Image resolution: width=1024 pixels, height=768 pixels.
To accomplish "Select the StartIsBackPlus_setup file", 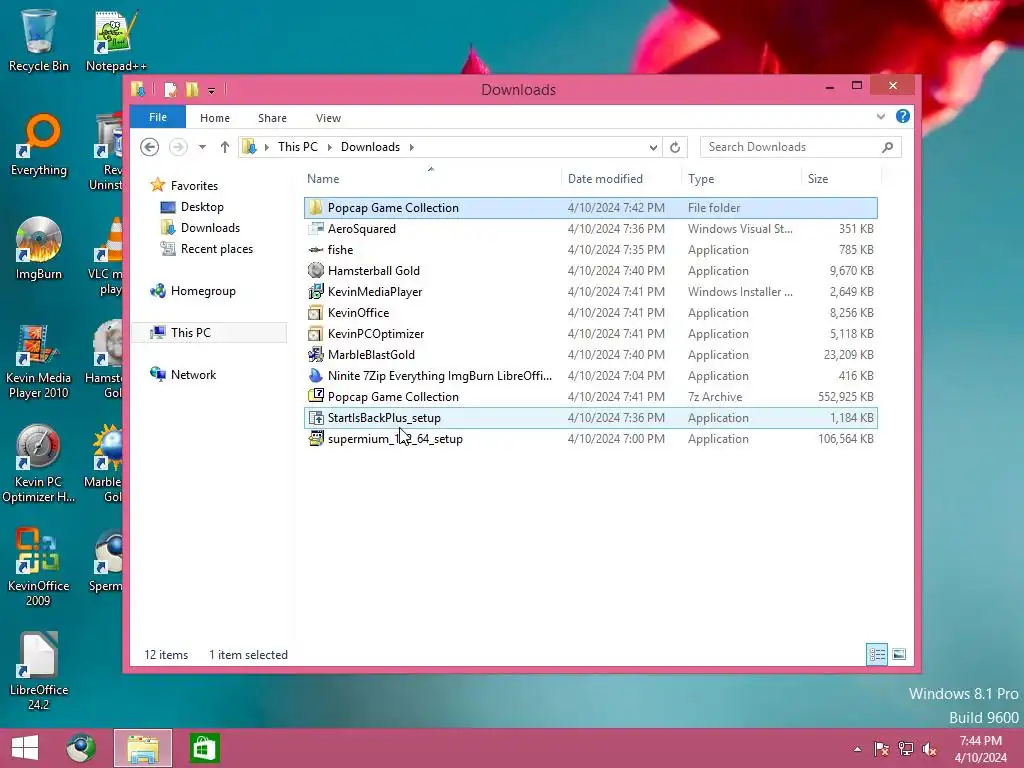I will coord(590,418).
